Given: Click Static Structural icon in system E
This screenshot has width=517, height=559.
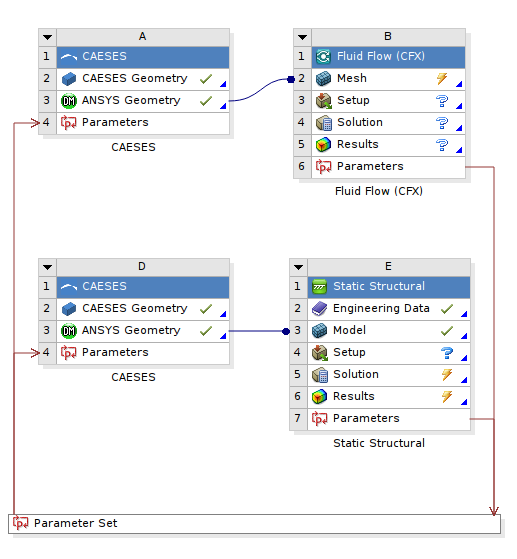Looking at the screenshot, I should coord(319,287).
